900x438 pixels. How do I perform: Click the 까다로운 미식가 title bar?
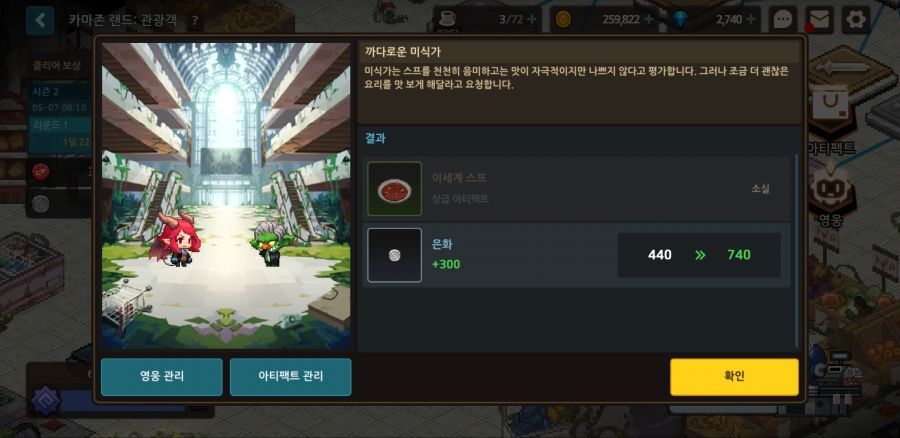[x=580, y=52]
